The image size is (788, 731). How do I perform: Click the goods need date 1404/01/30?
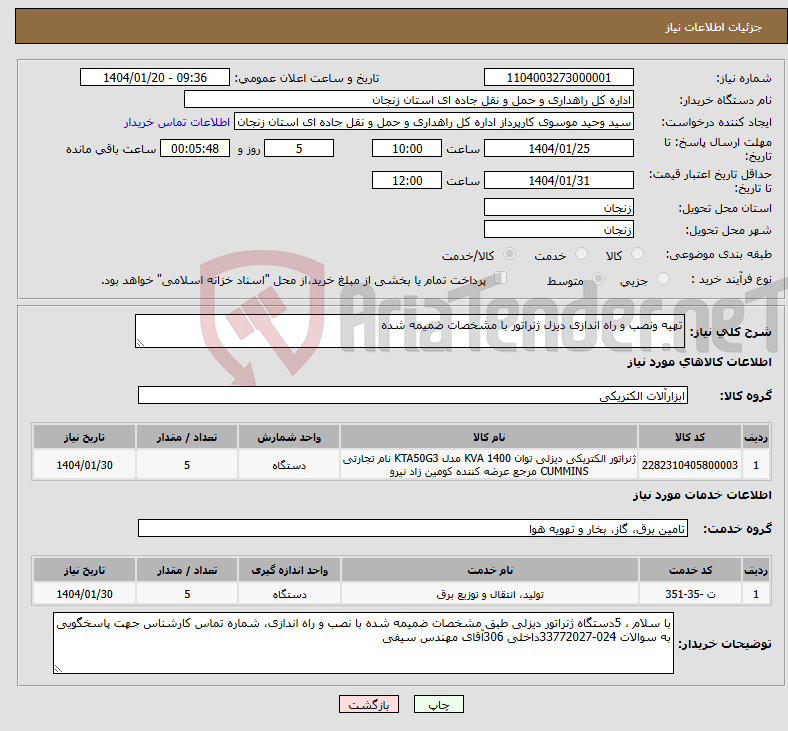[84, 465]
